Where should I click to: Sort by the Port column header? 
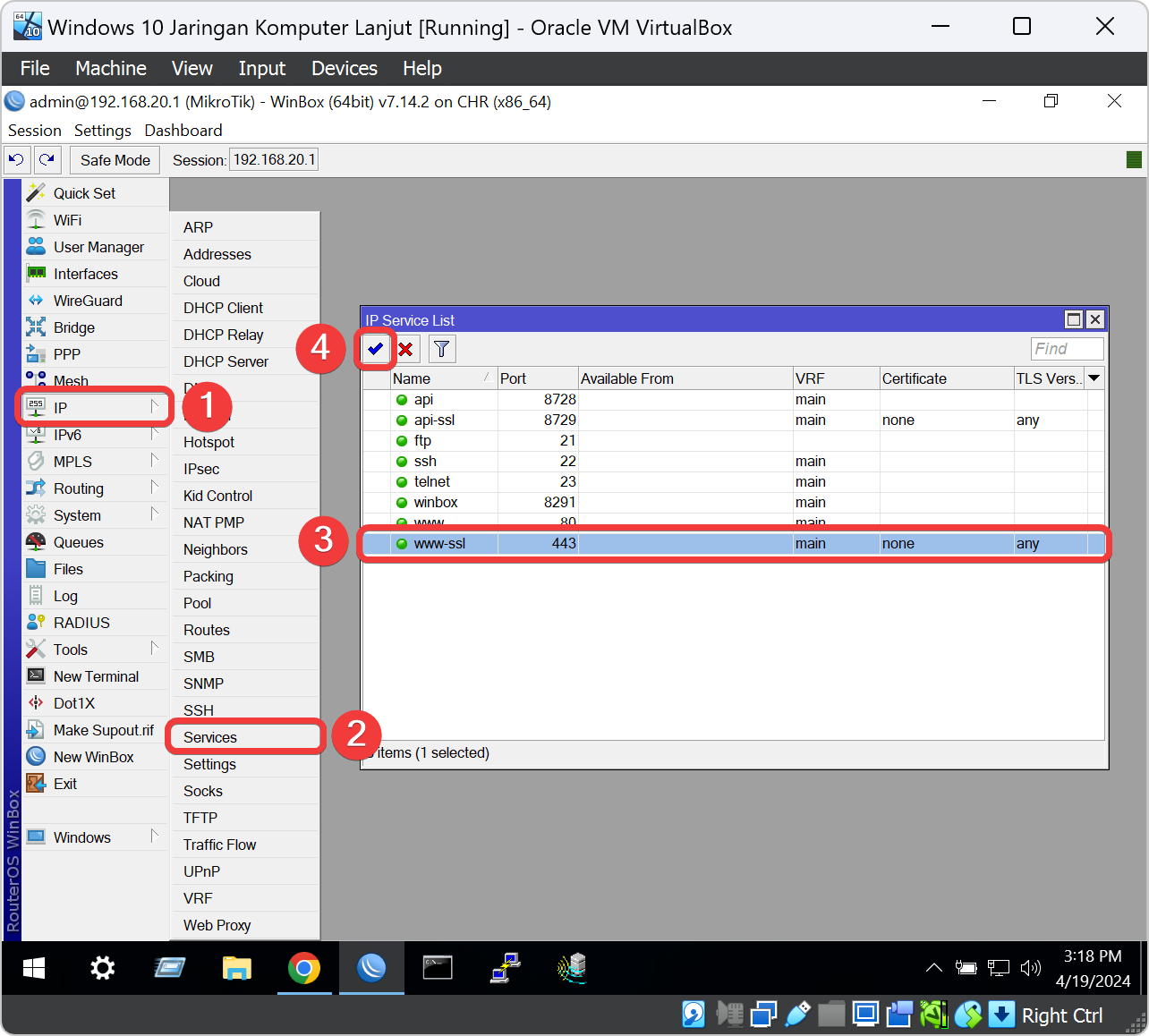(x=538, y=378)
